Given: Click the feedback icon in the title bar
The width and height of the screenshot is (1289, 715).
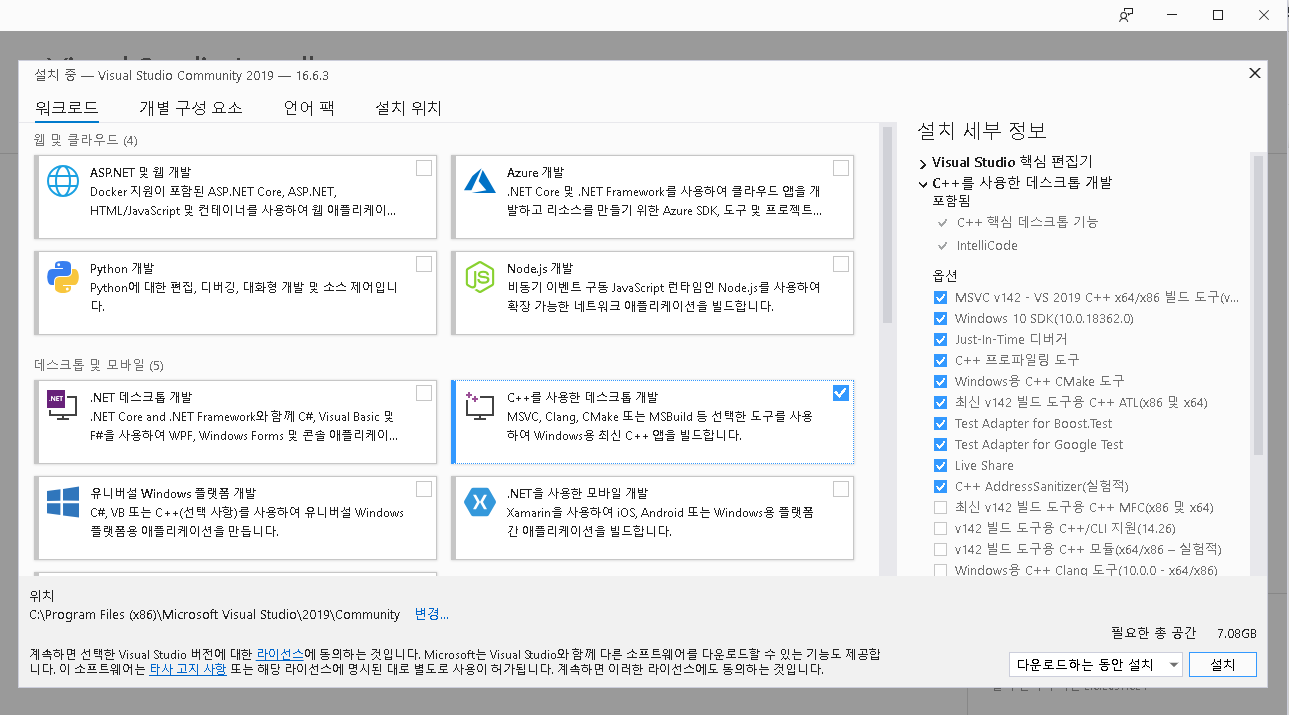Looking at the screenshot, I should click(x=1126, y=15).
